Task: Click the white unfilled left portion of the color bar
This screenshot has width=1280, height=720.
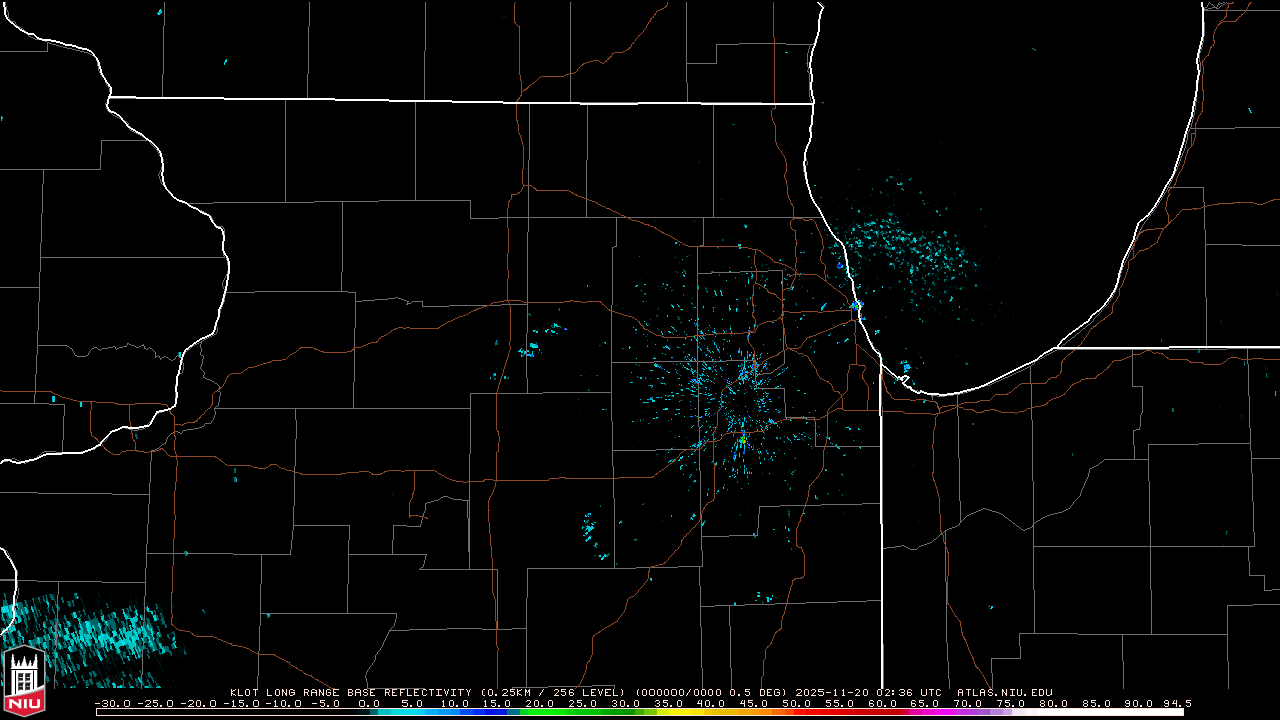Action: click(230, 712)
